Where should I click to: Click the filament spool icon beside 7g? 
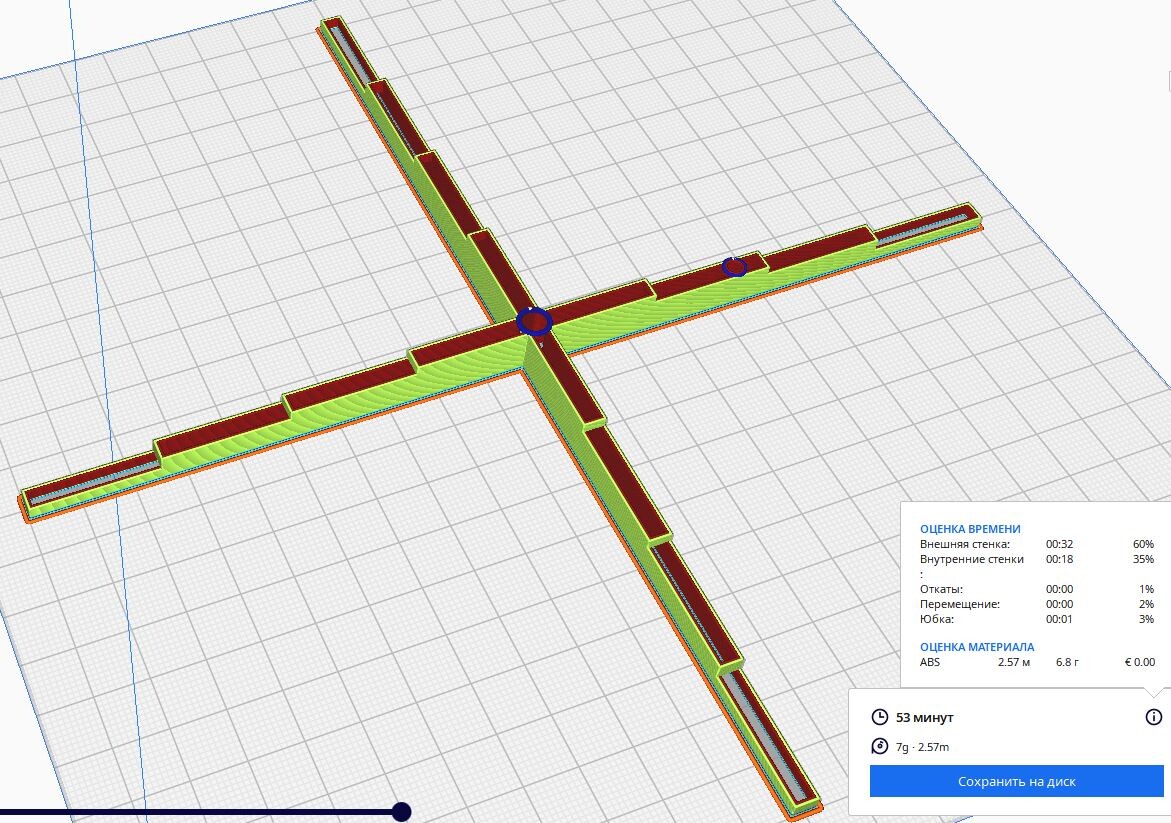(x=880, y=746)
